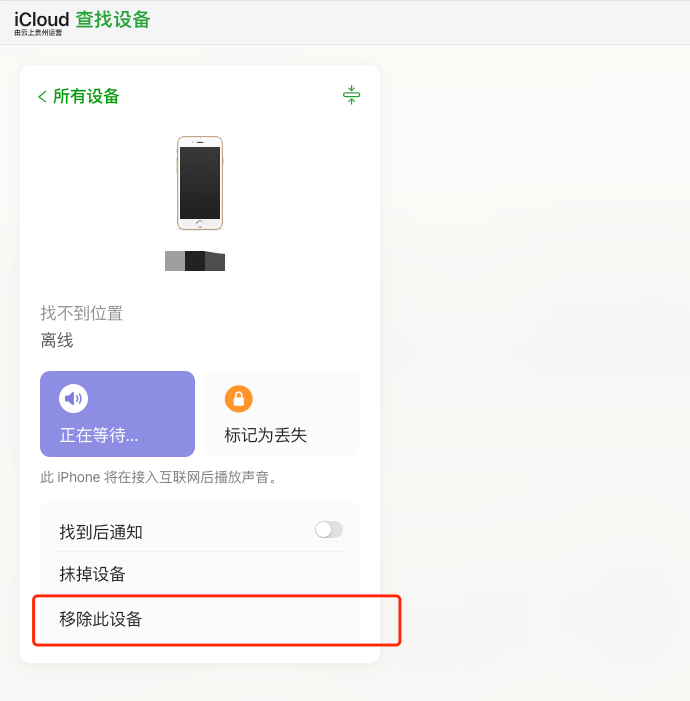Enable the 找到后通知 toggle switch

pos(329,530)
